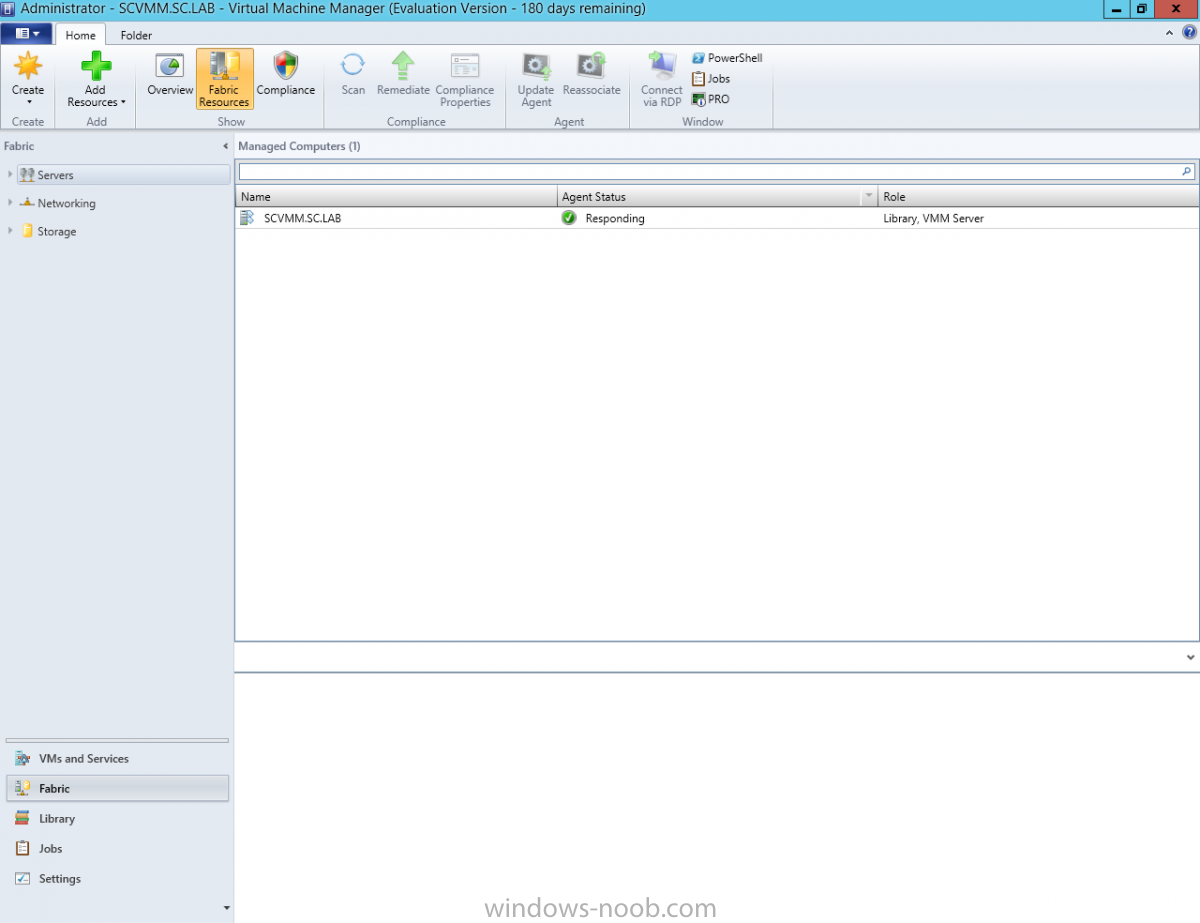
Task: Open the Jobs window from ribbon
Action: pyautogui.click(x=711, y=79)
